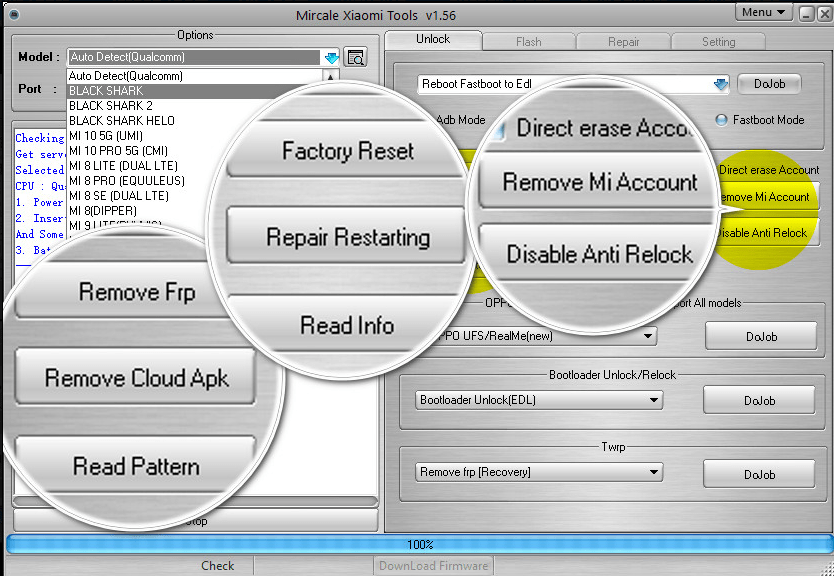Choose MI 10 5G (UMI) model
The image size is (834, 576).
pos(106,136)
